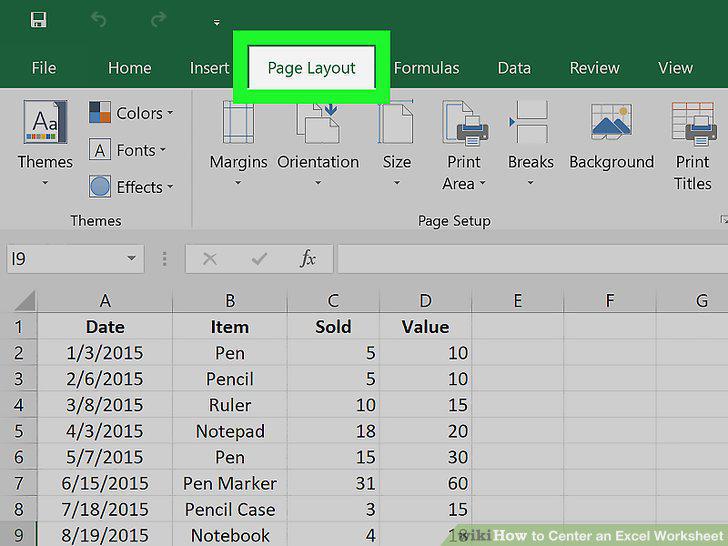The image size is (728, 546).
Task: Click the Ruler cell
Action: click(x=230, y=405)
